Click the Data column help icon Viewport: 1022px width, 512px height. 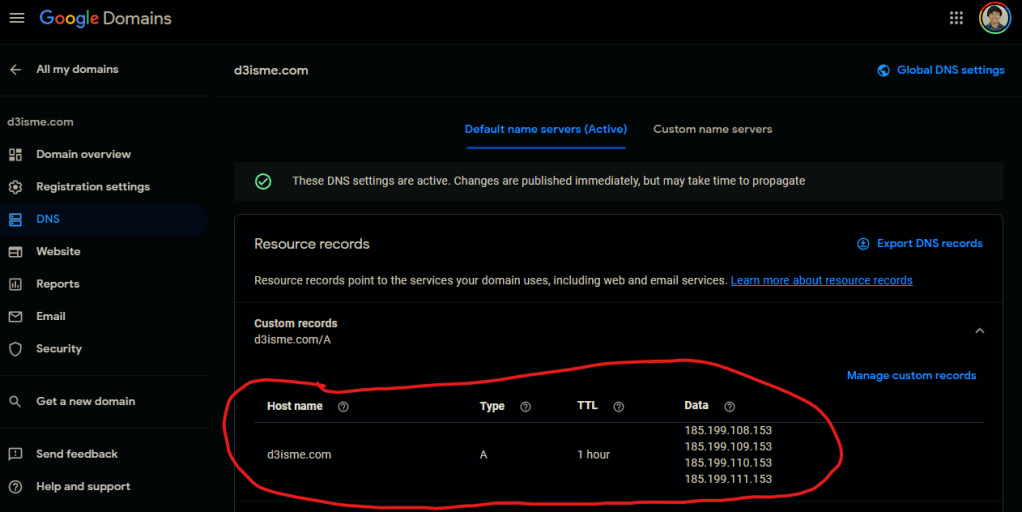point(729,406)
